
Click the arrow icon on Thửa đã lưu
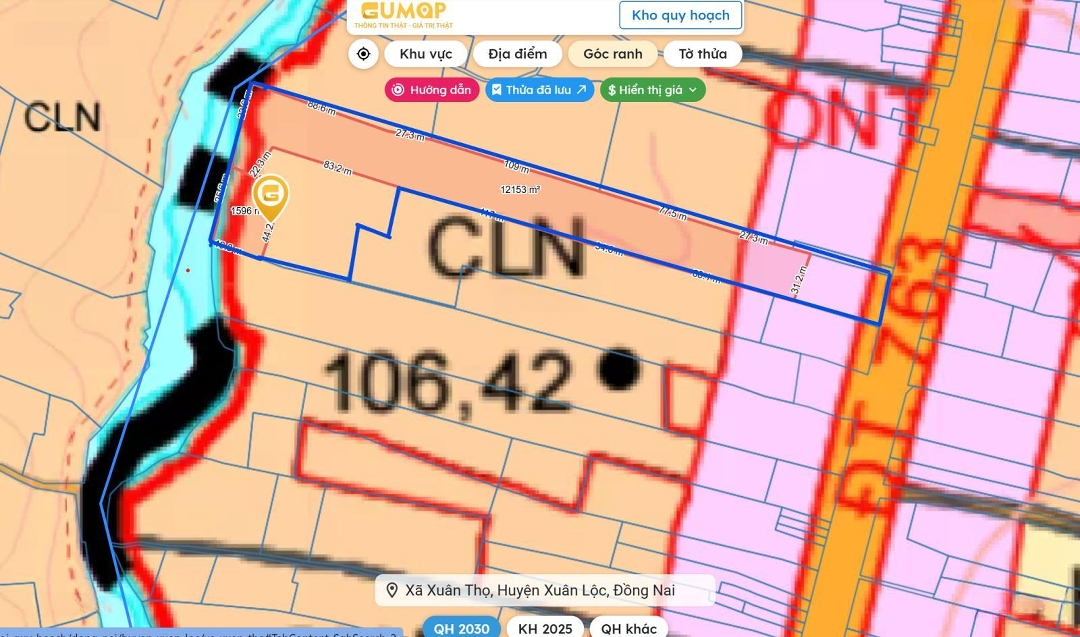click(x=582, y=90)
